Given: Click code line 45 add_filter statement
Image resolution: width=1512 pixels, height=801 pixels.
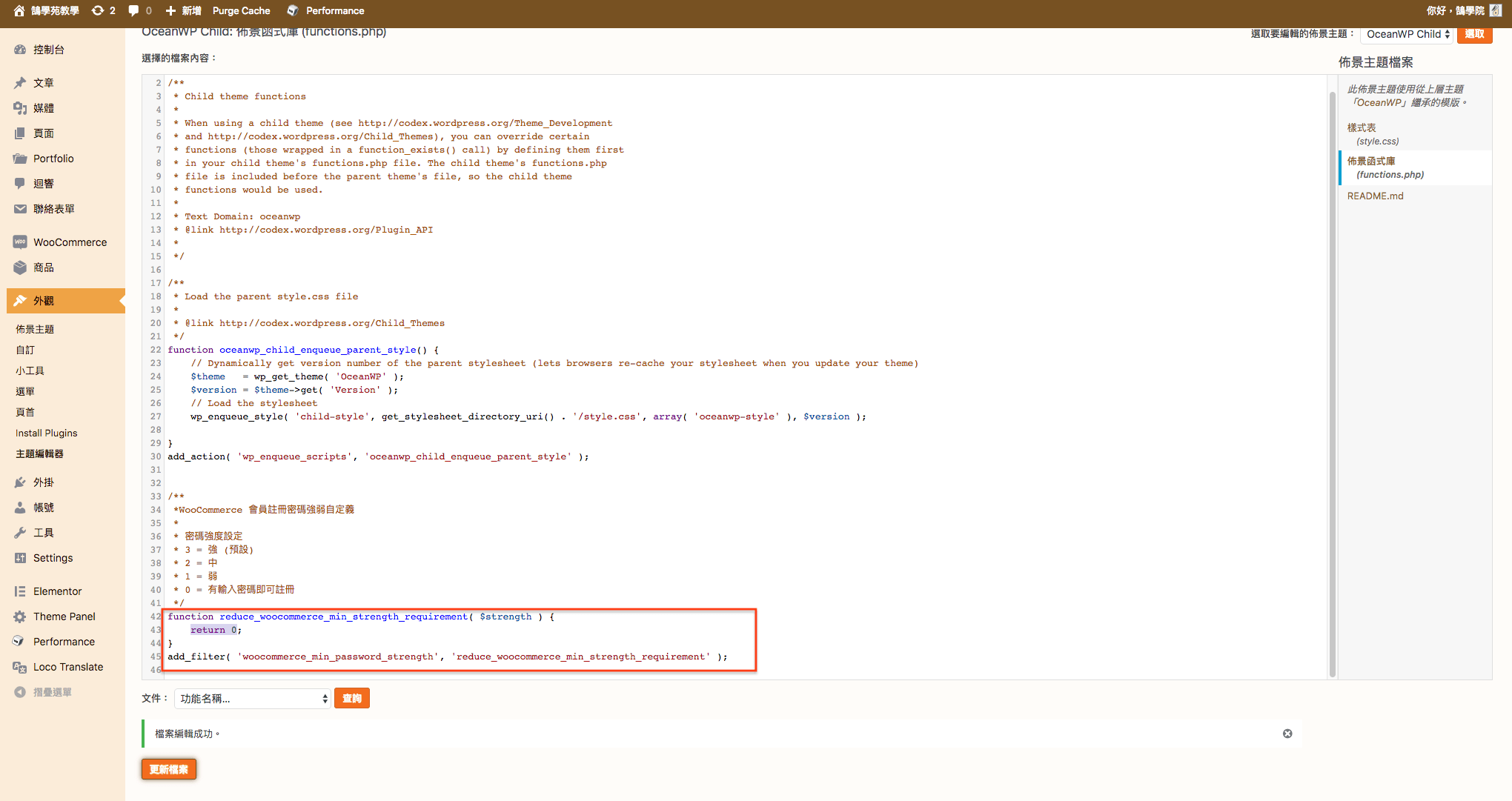Looking at the screenshot, I should pos(448,657).
